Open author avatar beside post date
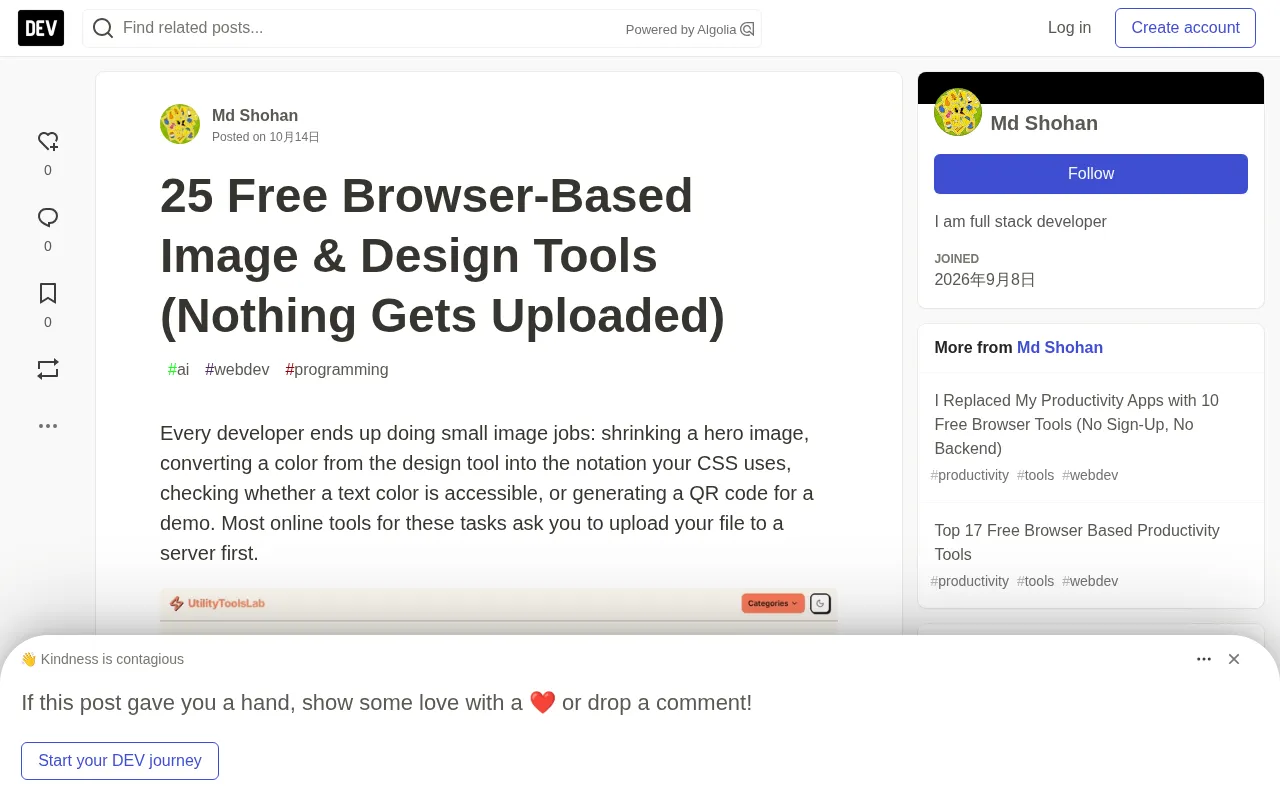1280x800 pixels. coord(180,124)
